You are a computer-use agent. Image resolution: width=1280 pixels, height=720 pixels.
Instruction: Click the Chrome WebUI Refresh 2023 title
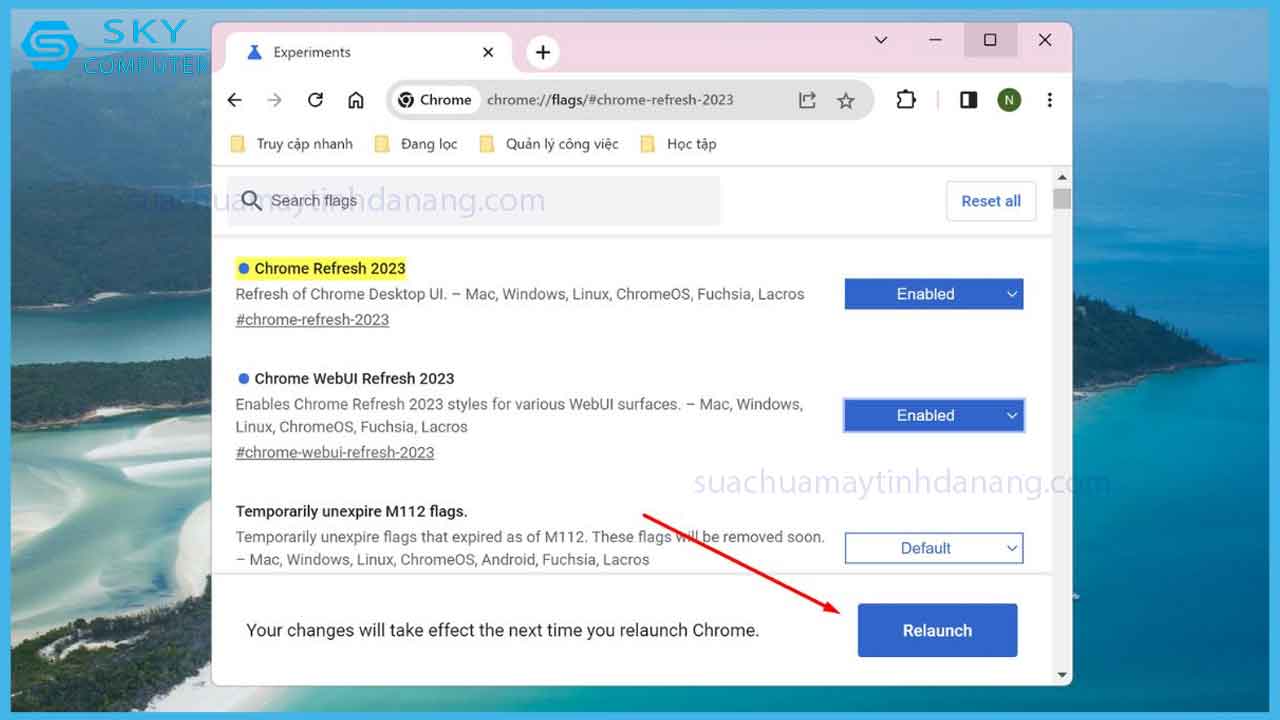point(354,378)
